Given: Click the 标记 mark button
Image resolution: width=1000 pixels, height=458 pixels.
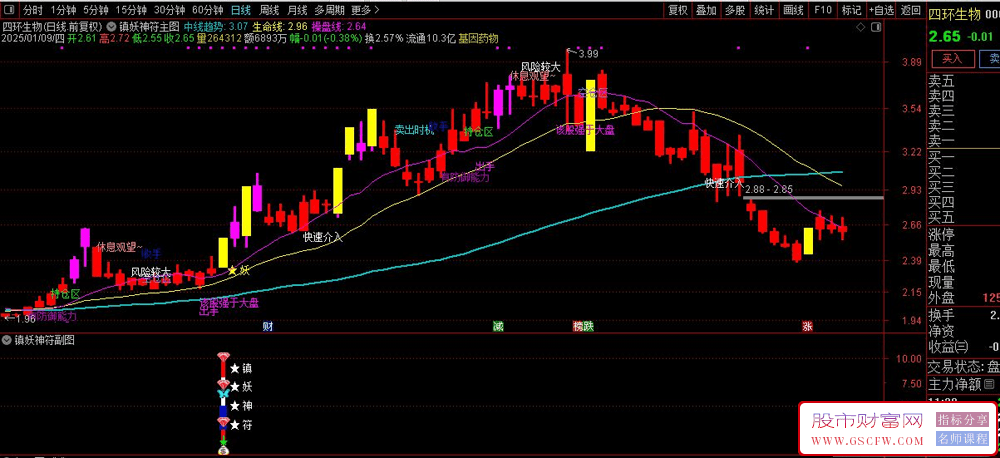Looking at the screenshot, I should [851, 10].
